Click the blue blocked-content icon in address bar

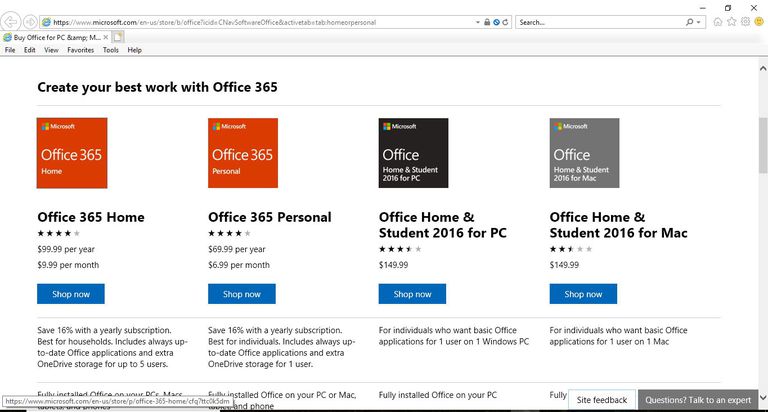click(496, 22)
